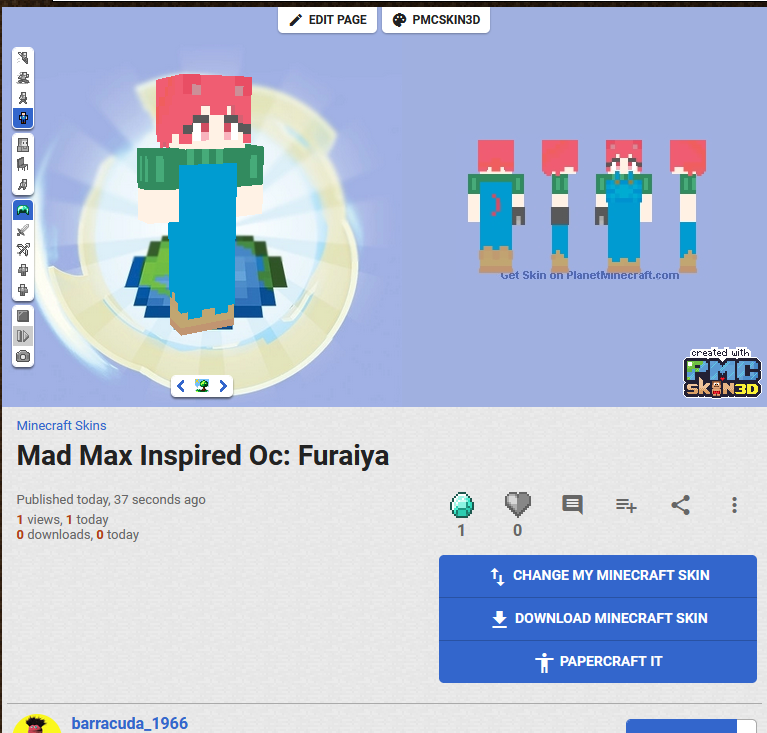Toggle the diamond helmet armor icon
Image resolution: width=767 pixels, height=733 pixels.
point(23,210)
